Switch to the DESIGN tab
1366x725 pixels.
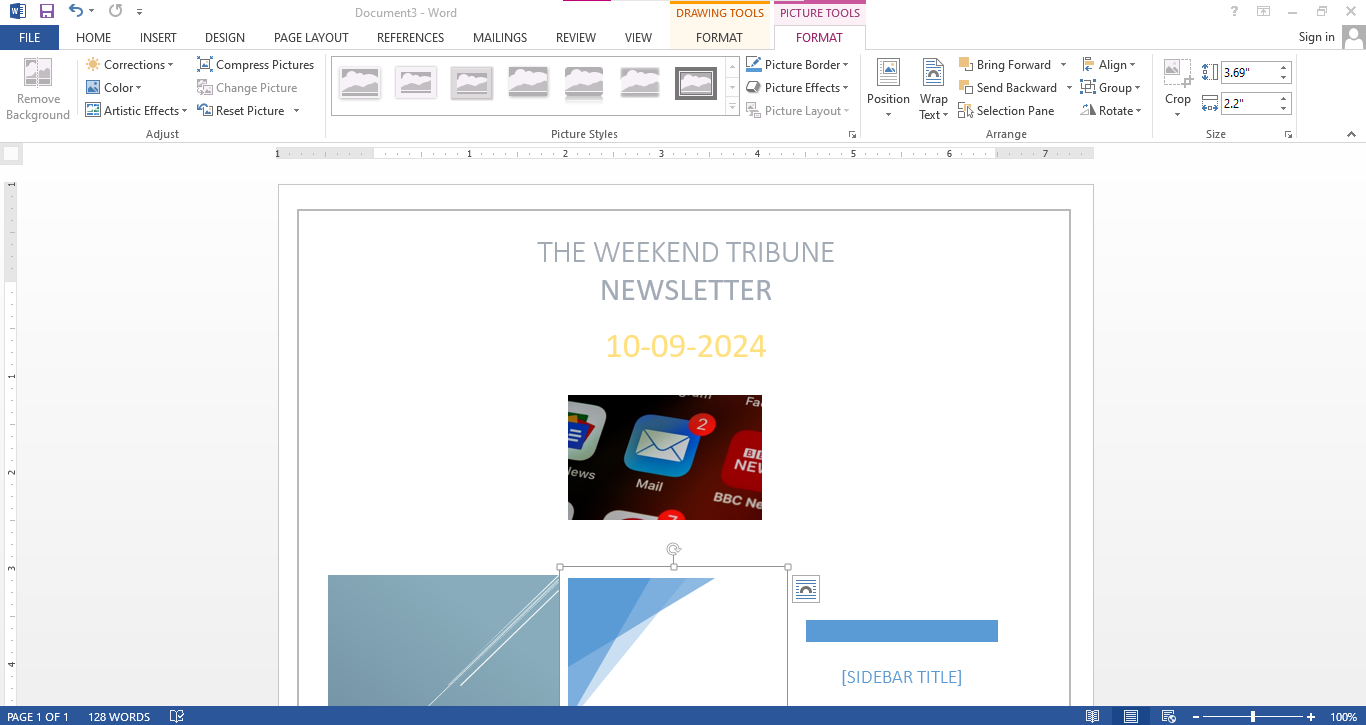[224, 37]
